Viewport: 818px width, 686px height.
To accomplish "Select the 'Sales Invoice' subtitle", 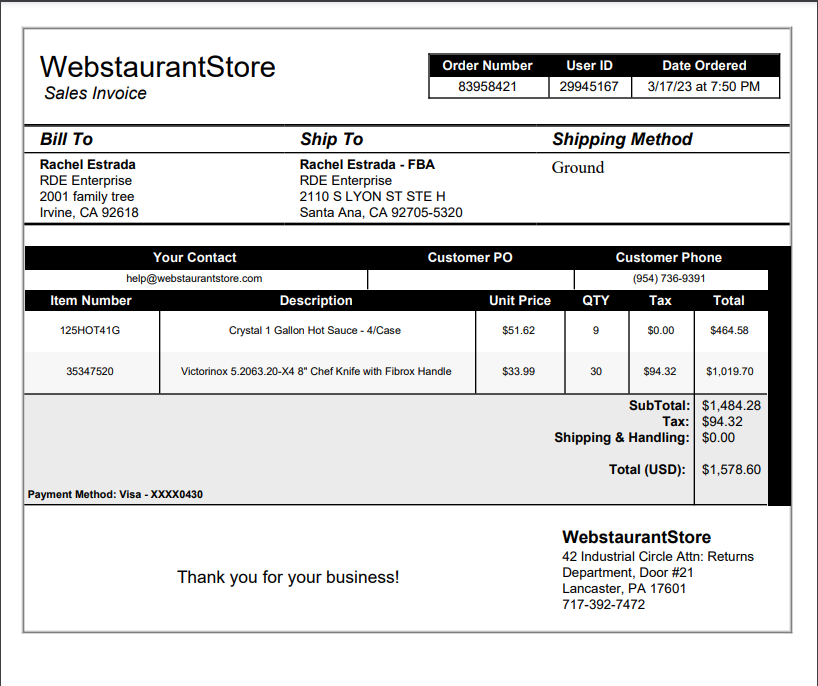I will (x=95, y=93).
